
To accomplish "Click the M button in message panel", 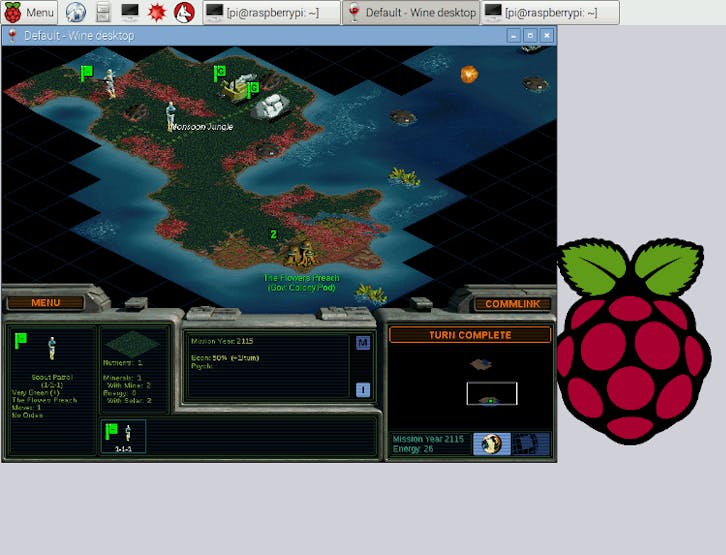I will 363,343.
